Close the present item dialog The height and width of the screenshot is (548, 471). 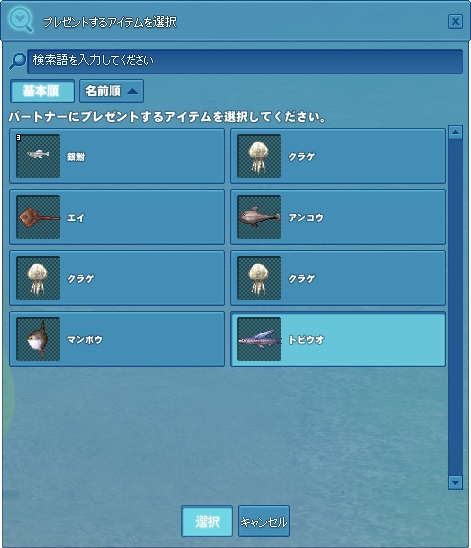point(455,22)
